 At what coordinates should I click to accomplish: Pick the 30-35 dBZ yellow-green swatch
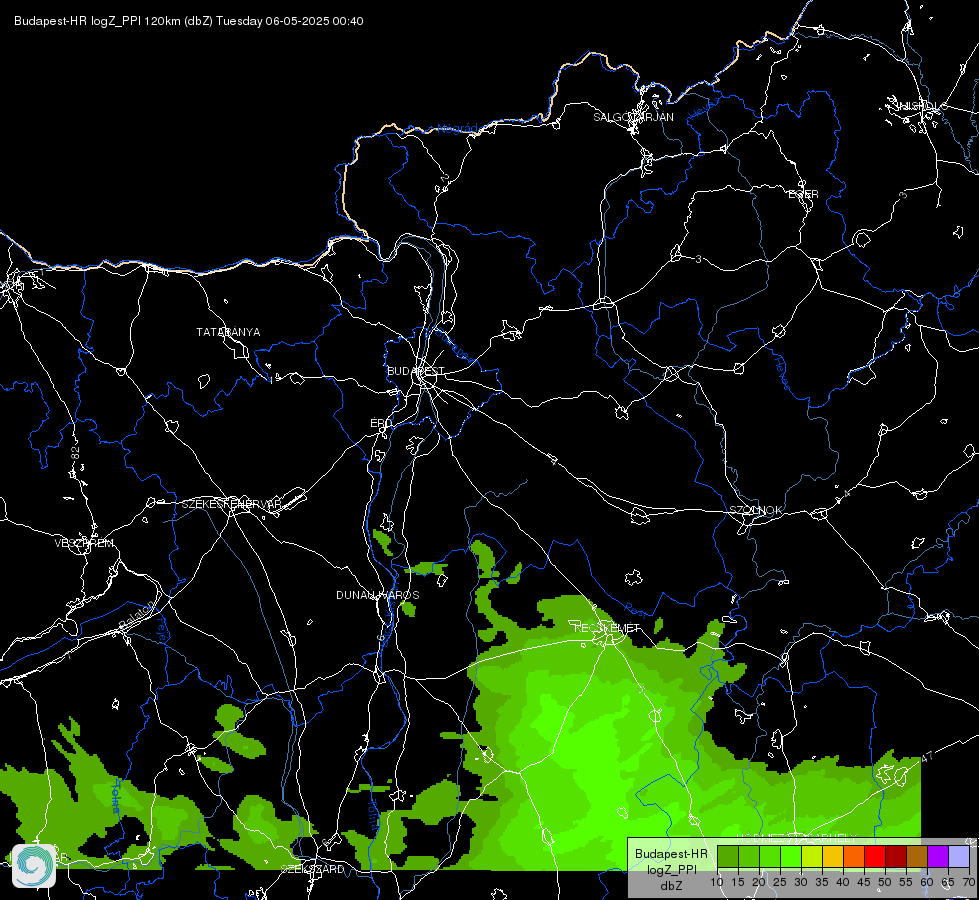coord(812,857)
